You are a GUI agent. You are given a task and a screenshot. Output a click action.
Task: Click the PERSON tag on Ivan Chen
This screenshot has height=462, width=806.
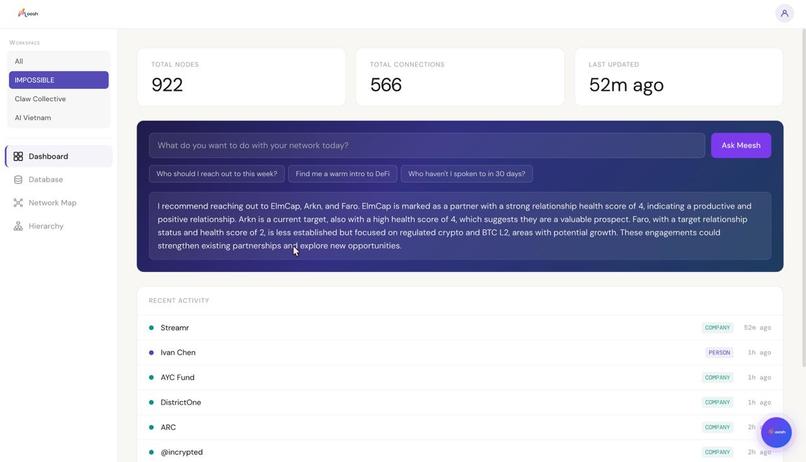pos(719,353)
